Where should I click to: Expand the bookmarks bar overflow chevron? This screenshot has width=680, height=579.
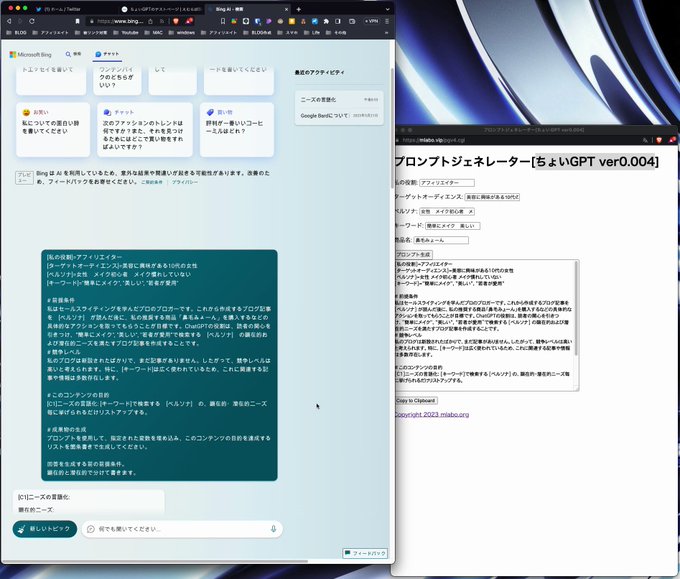(386, 33)
